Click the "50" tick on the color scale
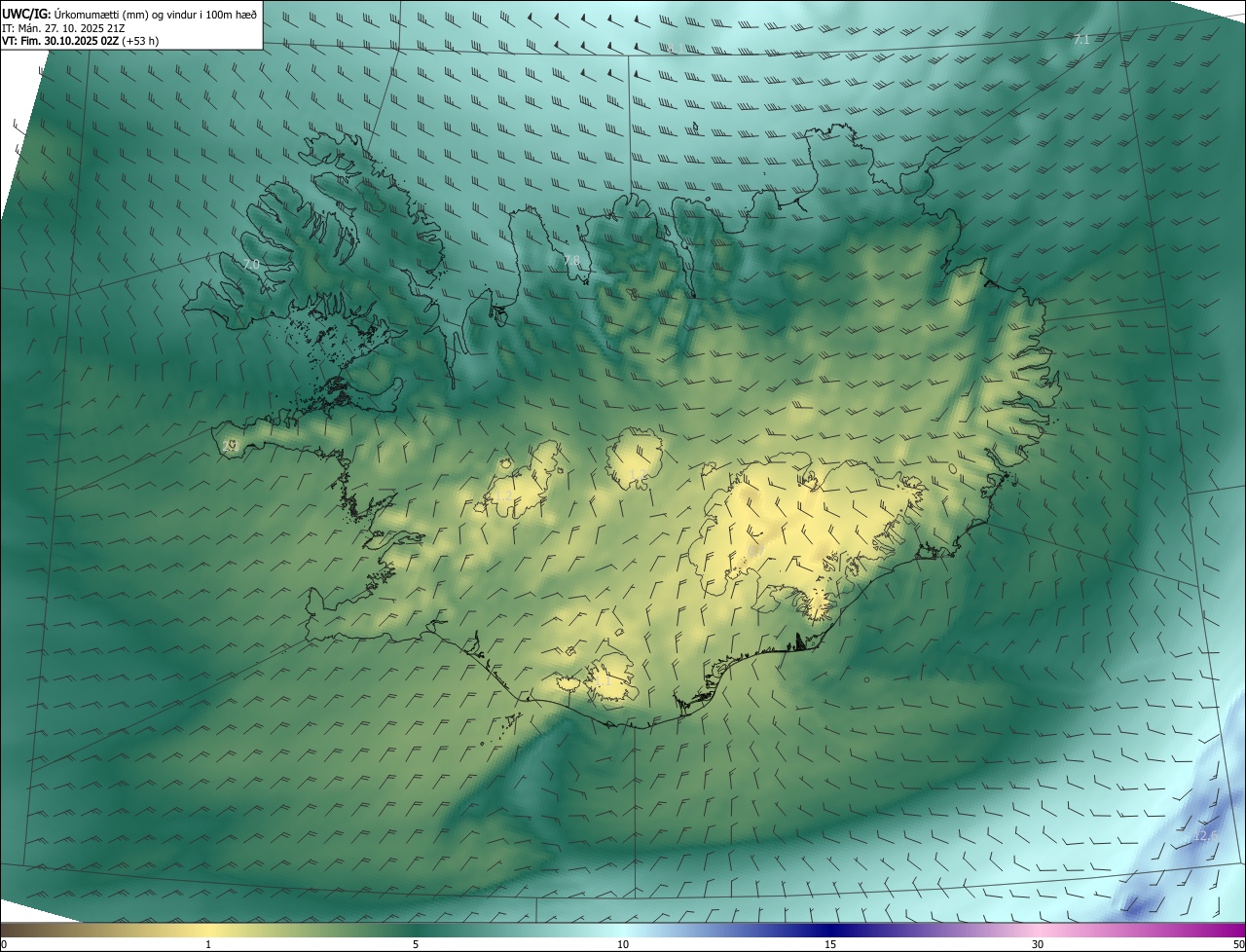Image resolution: width=1246 pixels, height=952 pixels. (x=1238, y=944)
